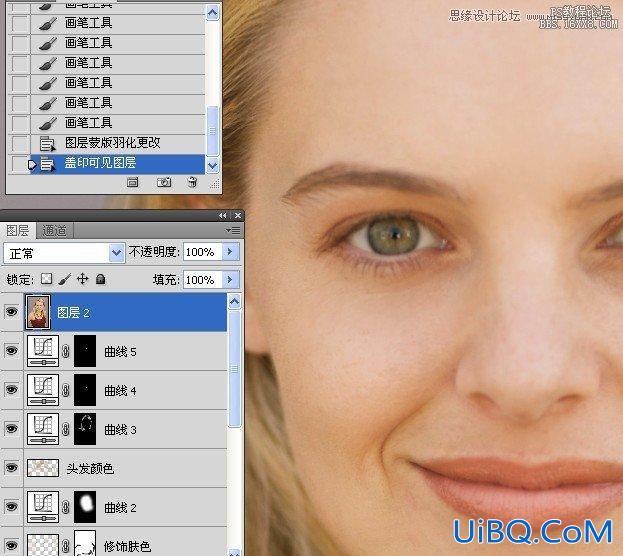Image resolution: width=623 pixels, height=556 pixels.
Task: Unlink mask chain icon on 曲线 4
Action: pos(66,390)
